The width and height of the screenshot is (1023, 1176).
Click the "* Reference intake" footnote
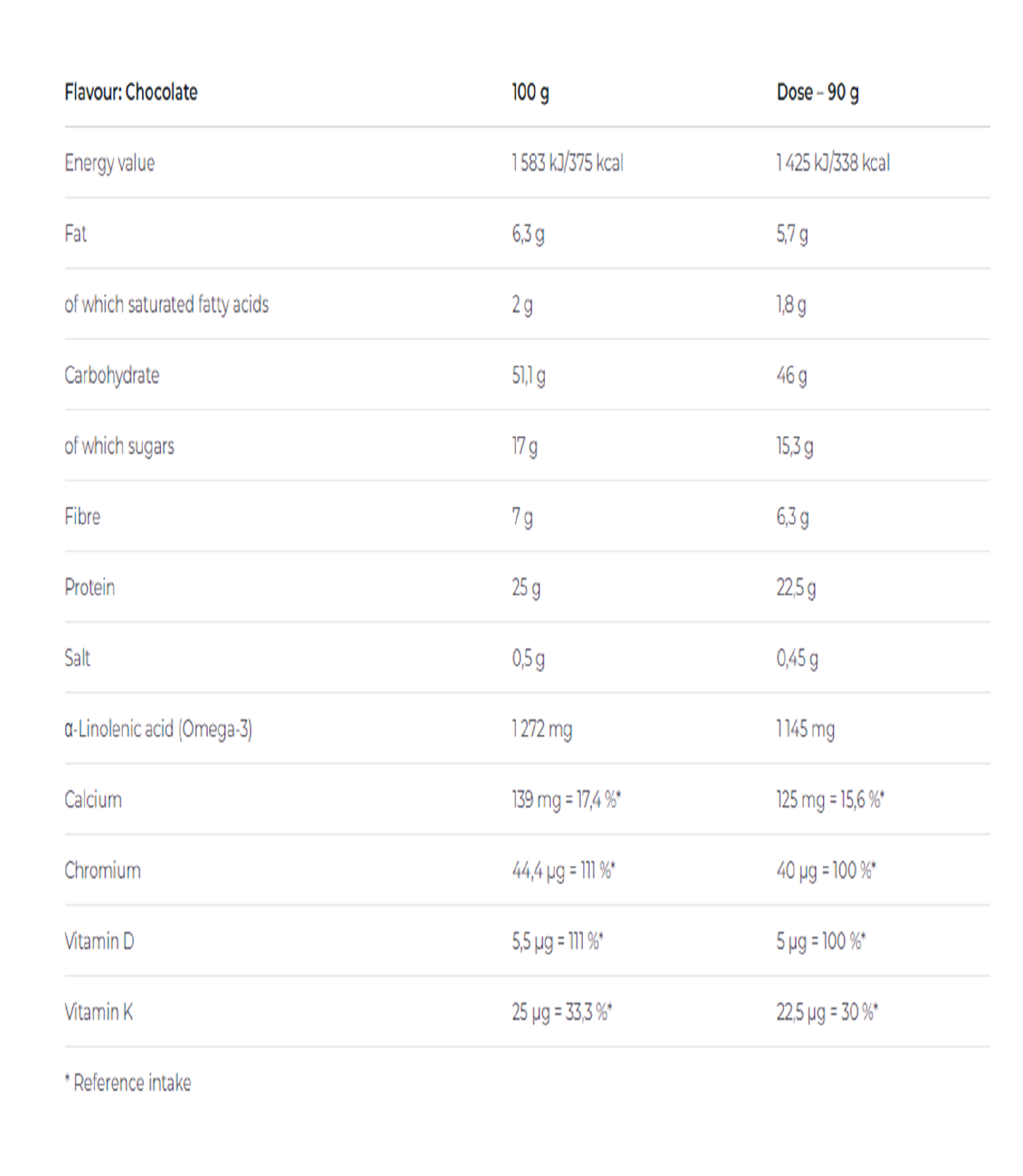pos(128,1083)
